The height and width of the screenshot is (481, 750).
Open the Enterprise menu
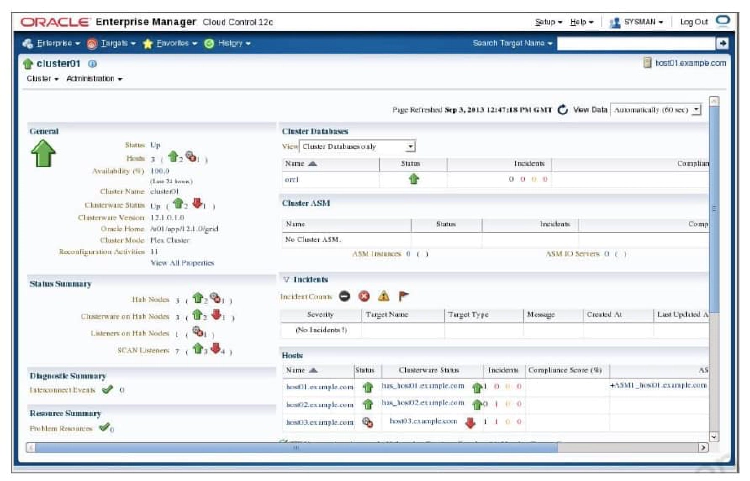click(51, 44)
